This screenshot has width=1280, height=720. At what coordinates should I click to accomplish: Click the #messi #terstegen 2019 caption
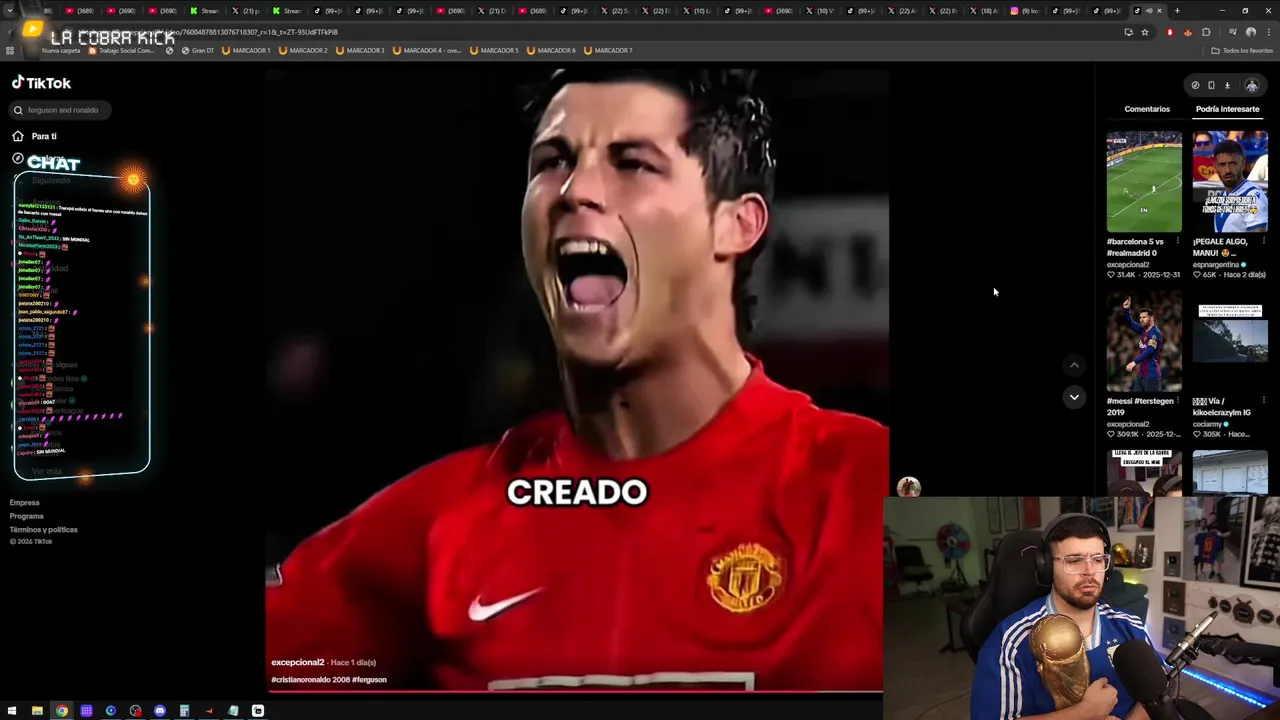coord(1140,406)
